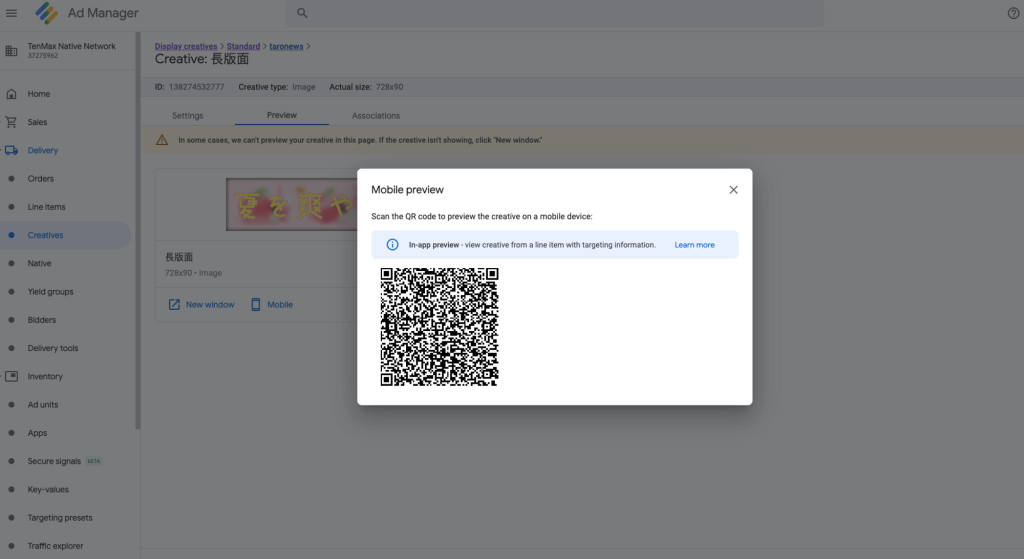
Task: Go to Orders in sidebar
Action: point(40,178)
